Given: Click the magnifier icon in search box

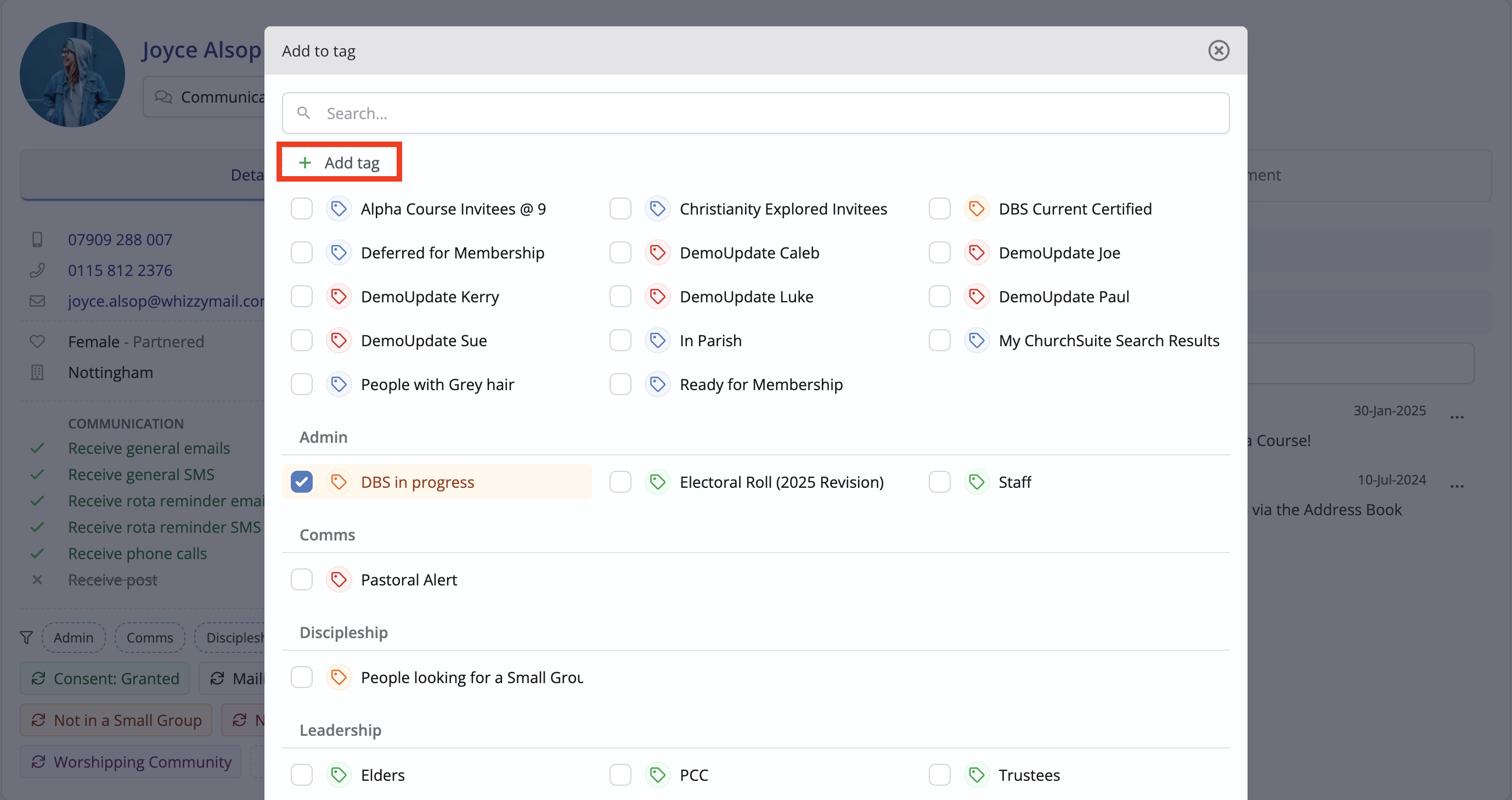Looking at the screenshot, I should tap(303, 112).
